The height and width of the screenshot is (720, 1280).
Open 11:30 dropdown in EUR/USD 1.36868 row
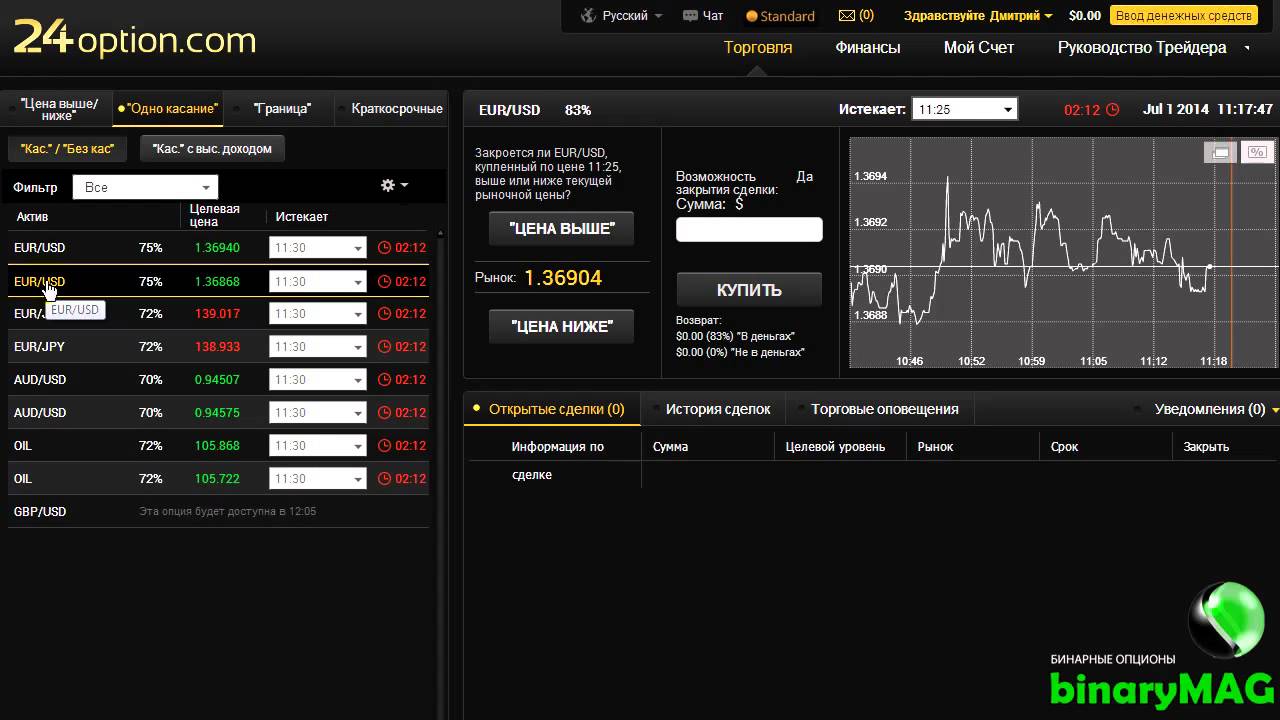click(x=318, y=281)
